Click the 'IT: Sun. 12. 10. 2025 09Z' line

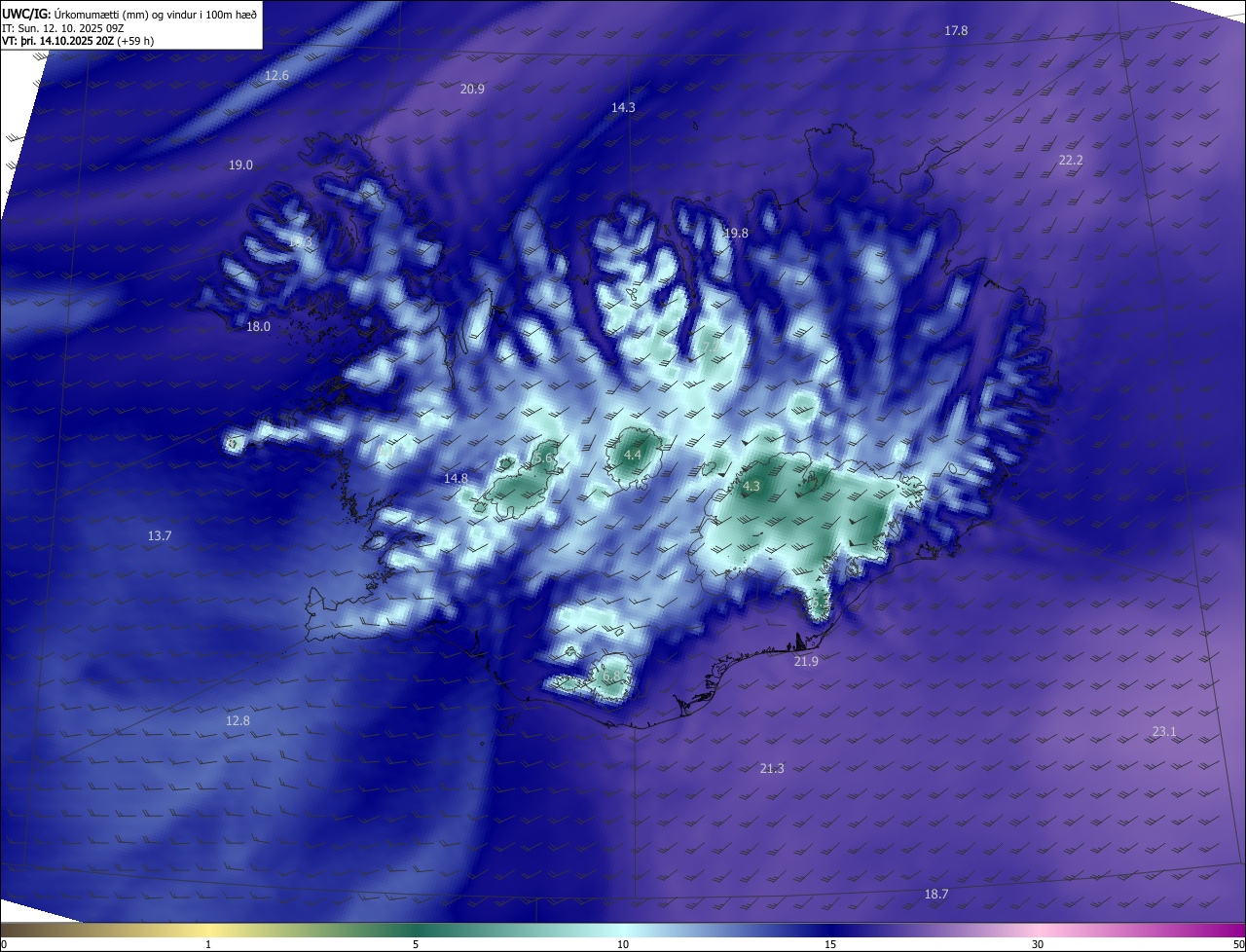63,27
